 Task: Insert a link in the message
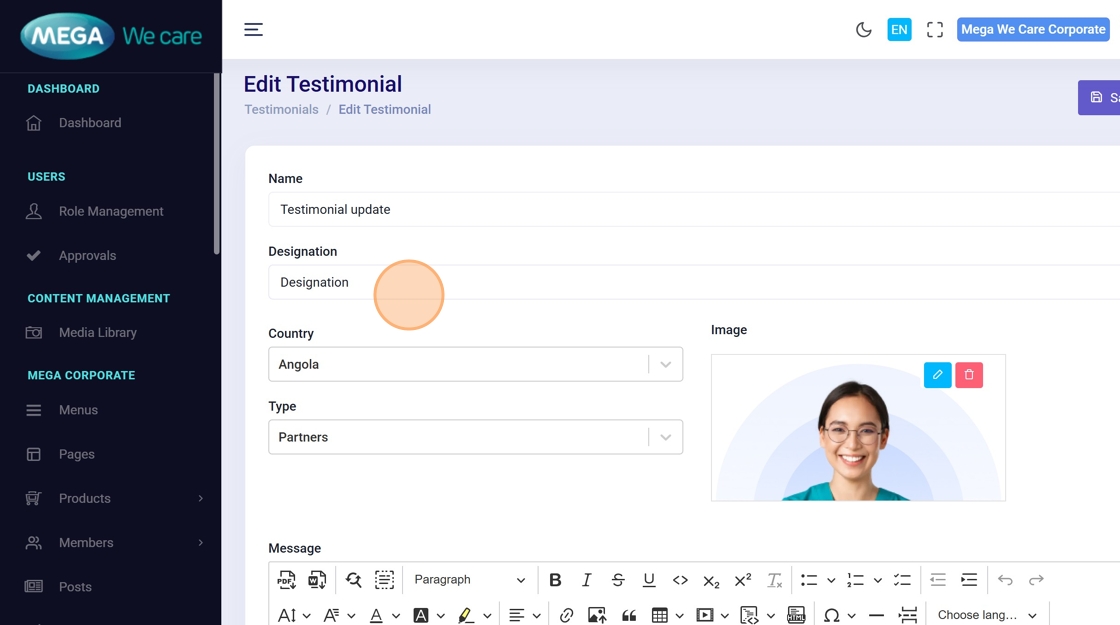click(x=566, y=615)
